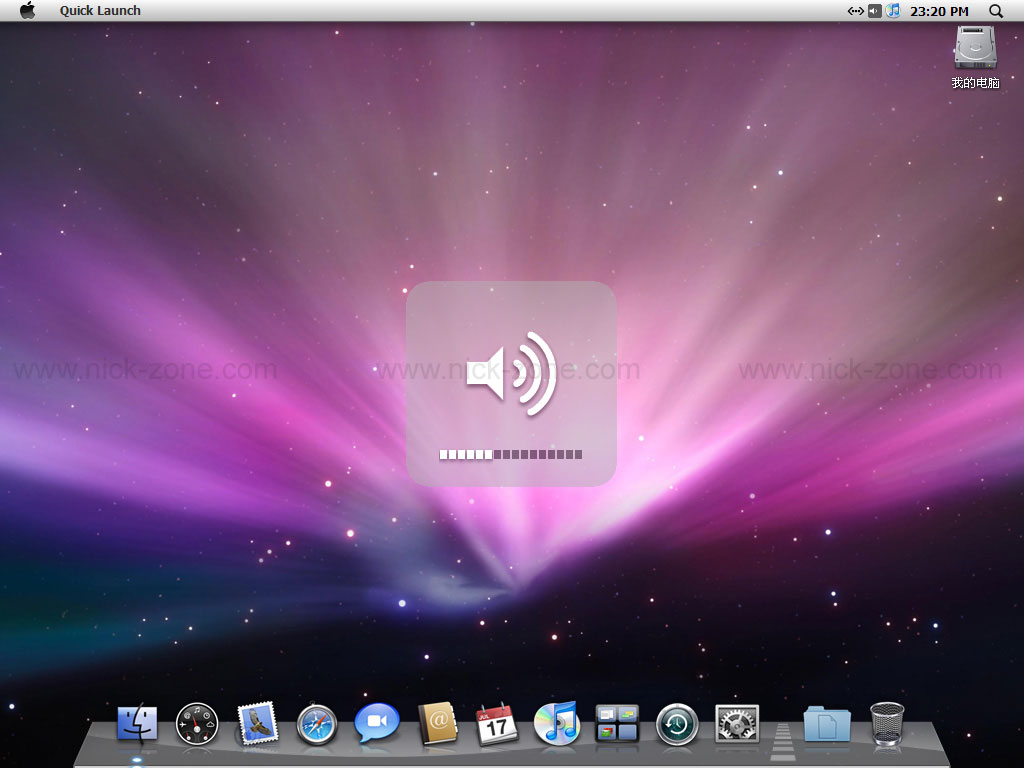
Task: Open the Trash in the dock
Action: pyautogui.click(x=888, y=724)
